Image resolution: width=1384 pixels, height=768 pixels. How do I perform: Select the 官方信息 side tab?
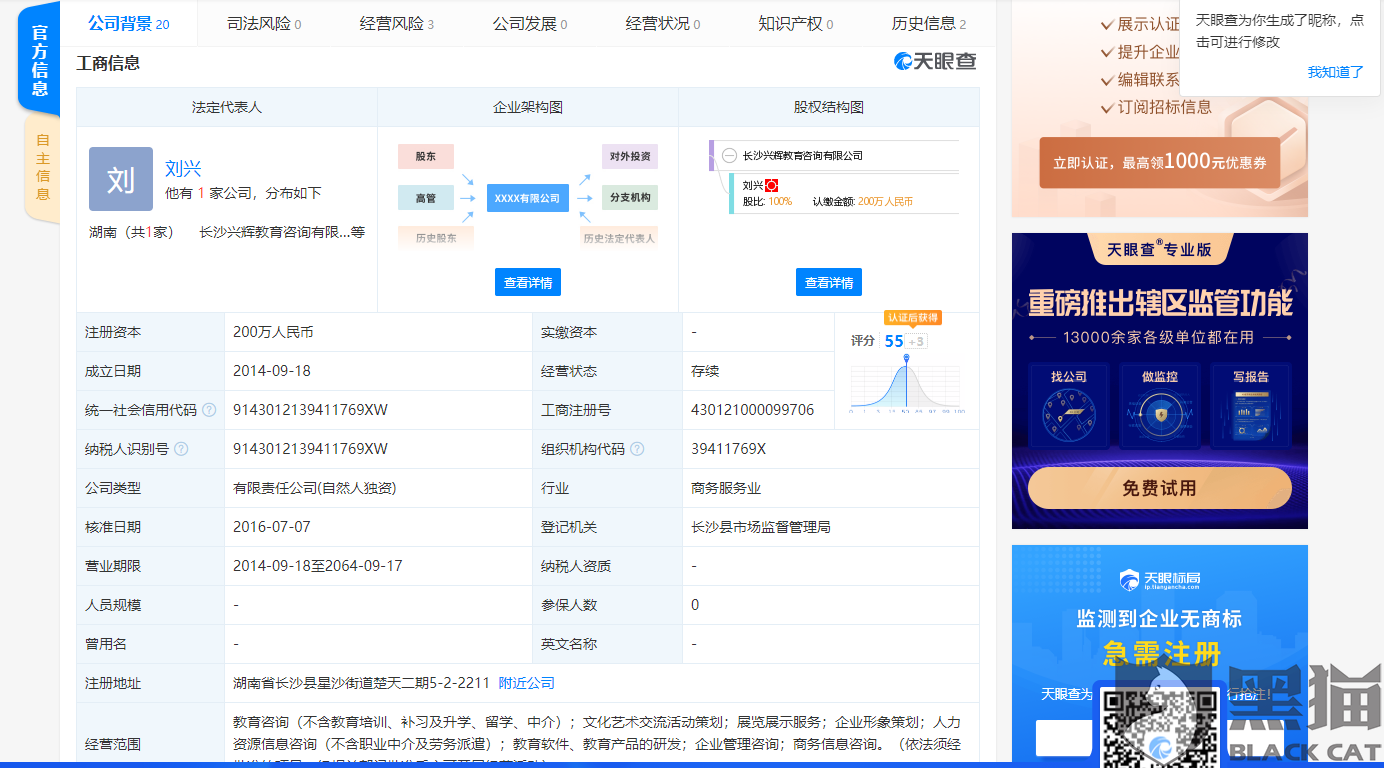click(40, 61)
